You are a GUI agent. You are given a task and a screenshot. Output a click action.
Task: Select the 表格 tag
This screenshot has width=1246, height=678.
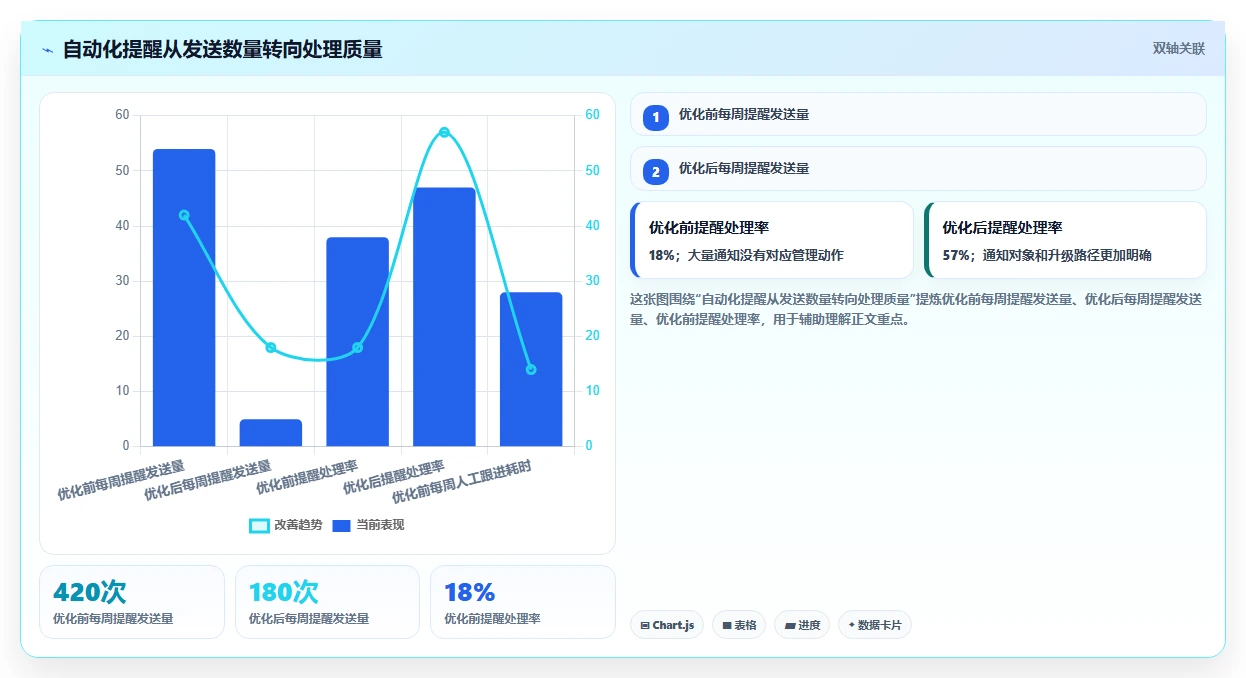739,625
